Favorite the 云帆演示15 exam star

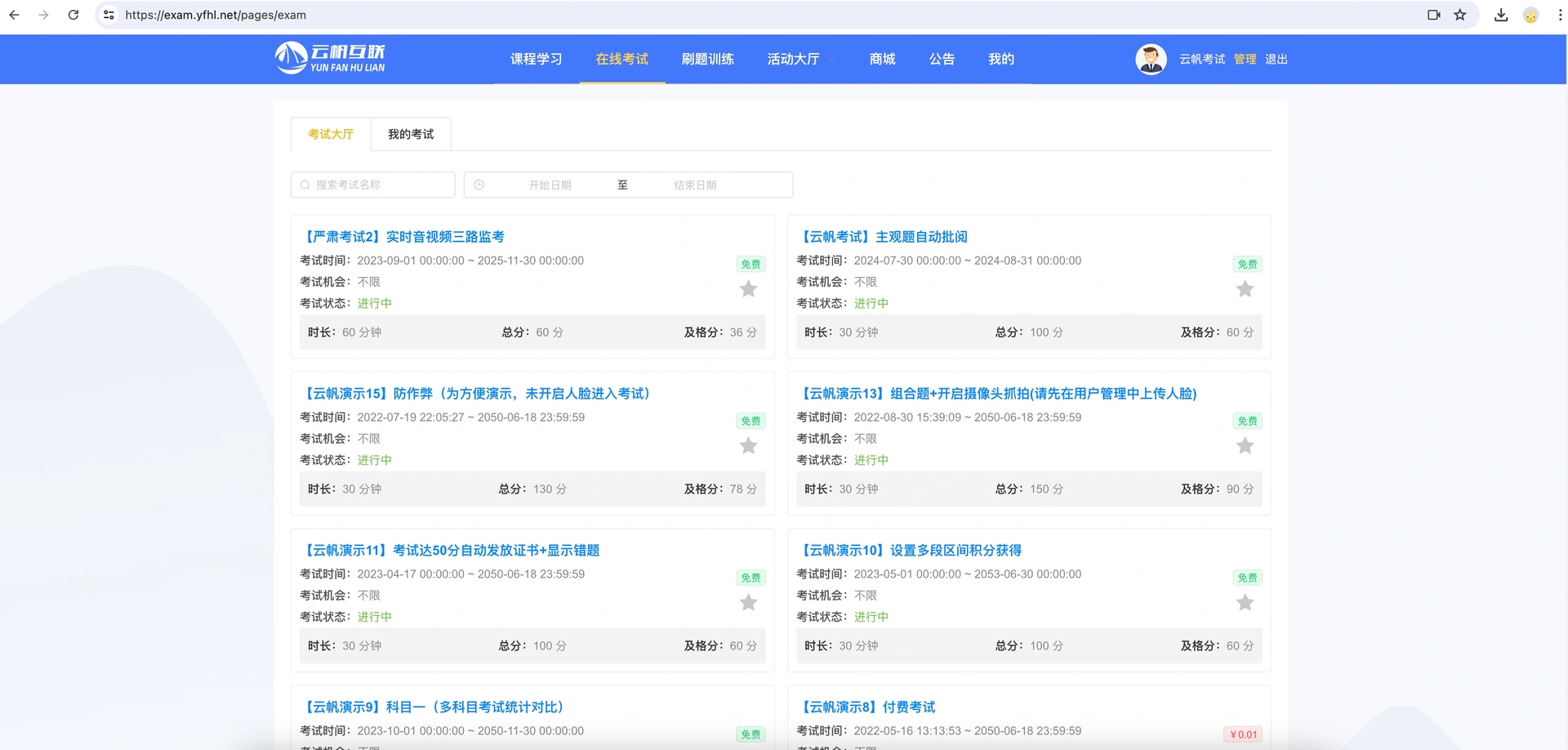pos(748,445)
